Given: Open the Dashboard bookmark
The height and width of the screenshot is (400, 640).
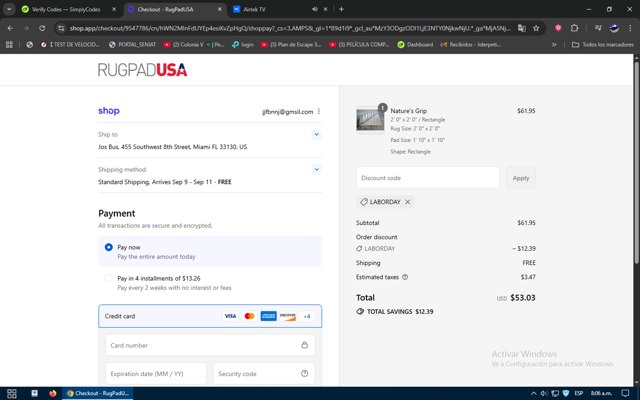Looking at the screenshot, I should tap(415, 44).
